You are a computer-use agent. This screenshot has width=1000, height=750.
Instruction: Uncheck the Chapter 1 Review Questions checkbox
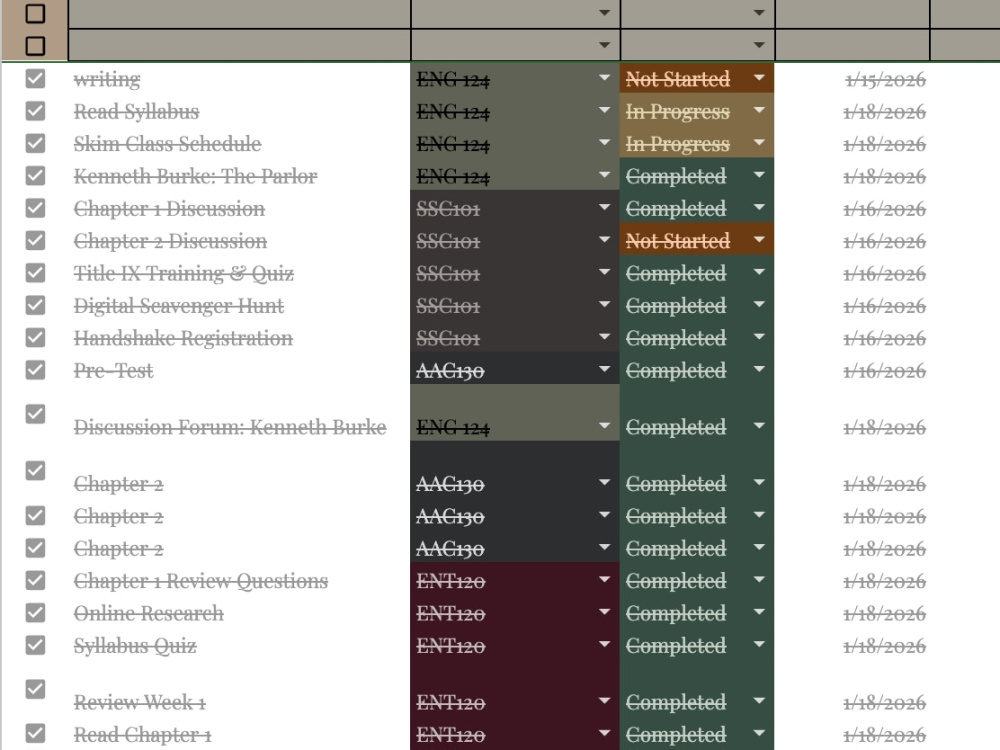(x=35, y=580)
